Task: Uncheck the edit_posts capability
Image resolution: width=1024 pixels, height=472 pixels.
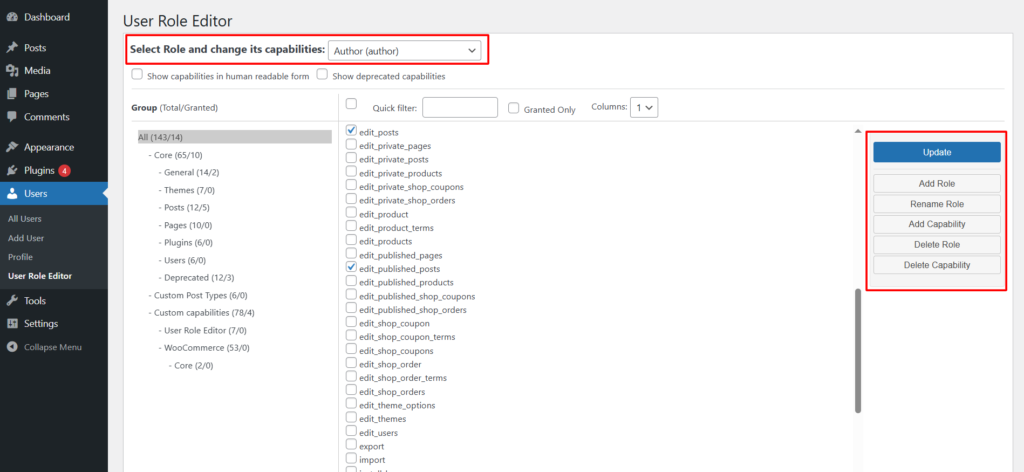Action: pyautogui.click(x=351, y=131)
